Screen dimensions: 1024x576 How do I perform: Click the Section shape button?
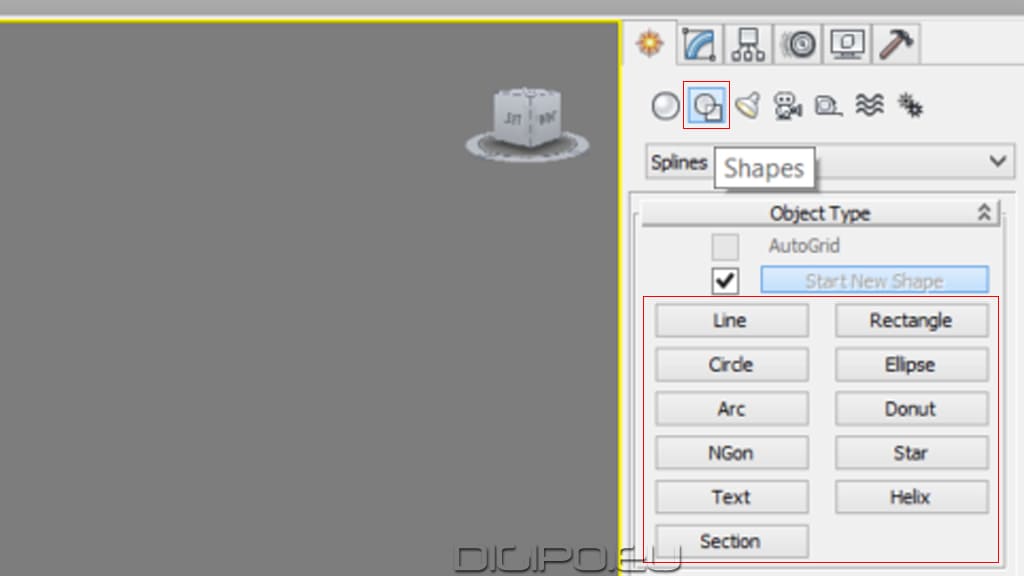click(x=731, y=541)
